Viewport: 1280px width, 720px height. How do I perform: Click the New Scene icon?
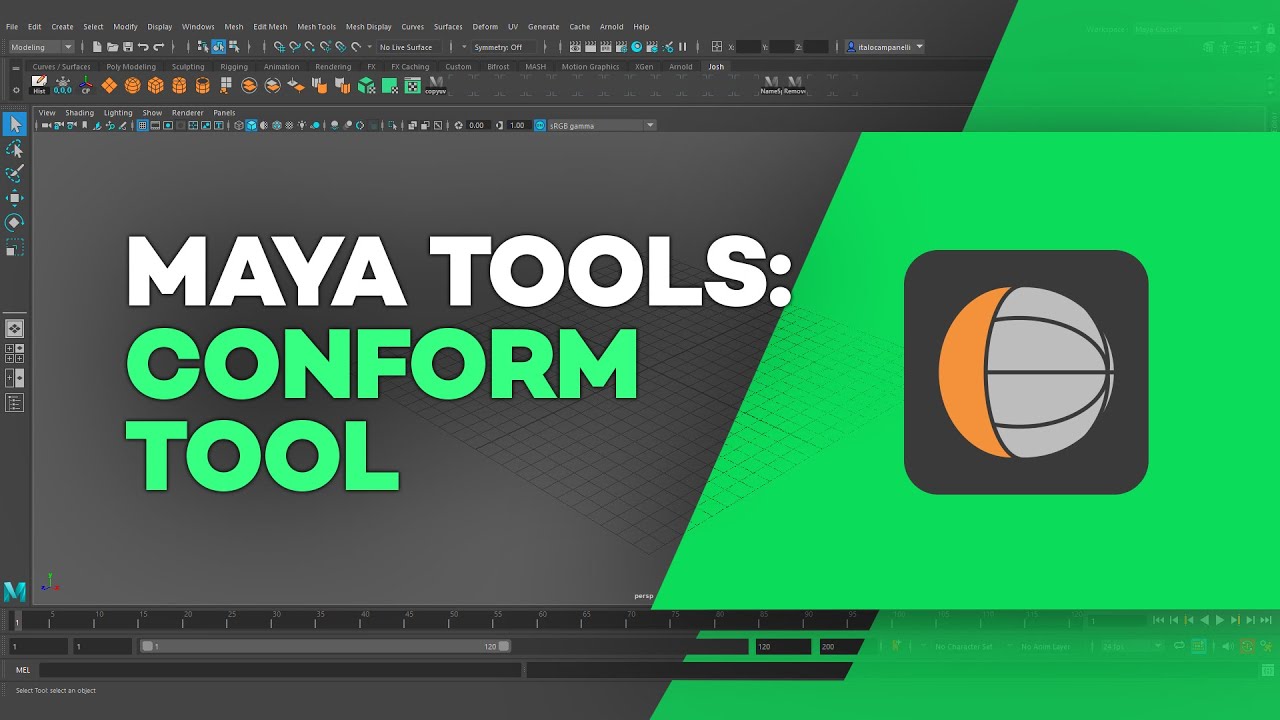(x=97, y=47)
